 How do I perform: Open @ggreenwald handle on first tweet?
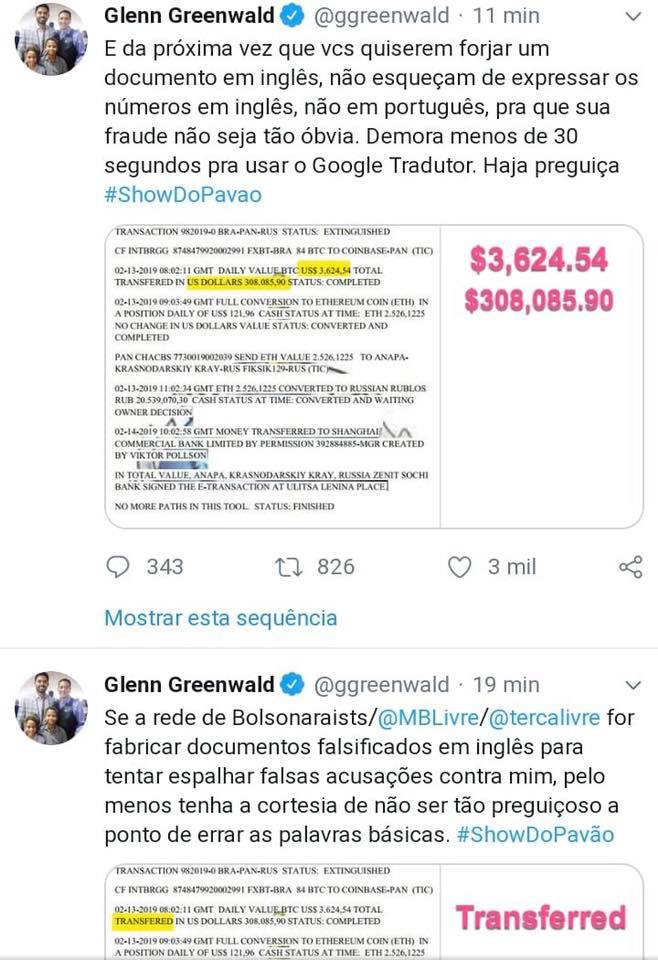(x=381, y=15)
